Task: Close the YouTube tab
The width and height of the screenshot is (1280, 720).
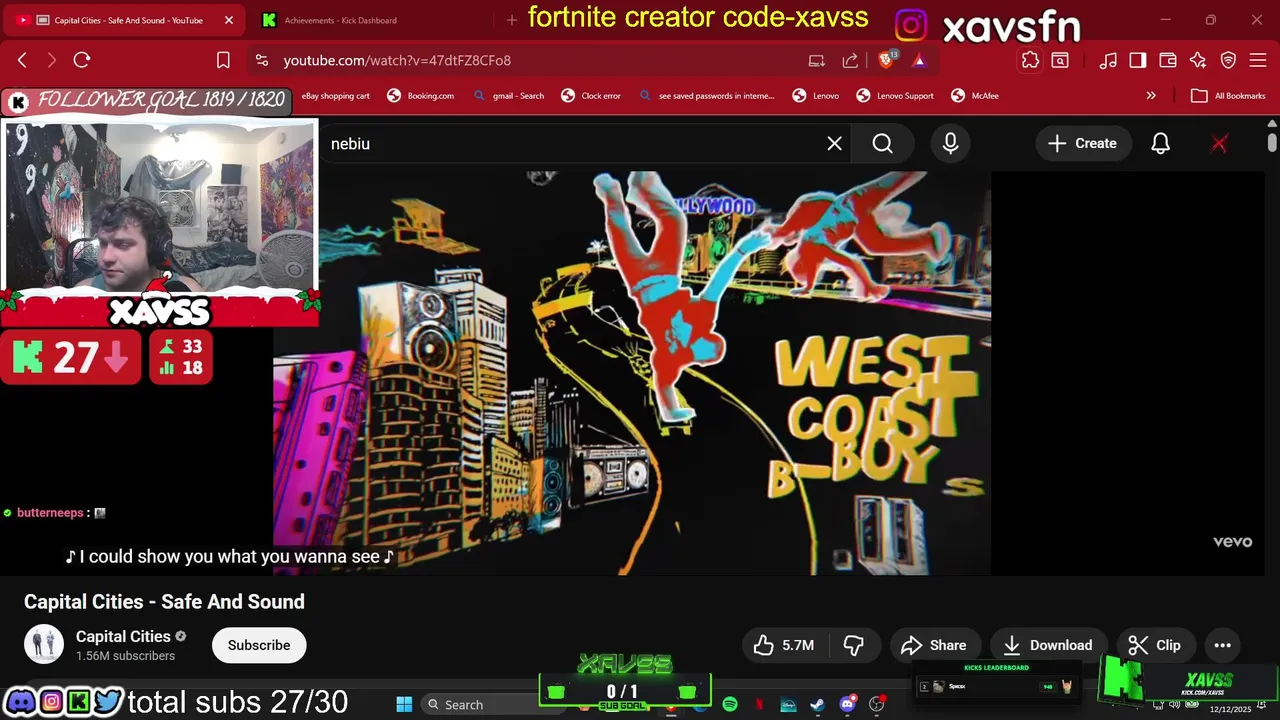Action: (228, 20)
